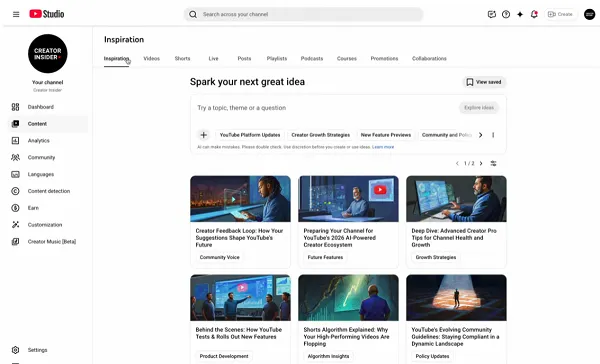The image size is (600, 364).
Task: Click the Creator Insider channel avatar
Action: 47,54
